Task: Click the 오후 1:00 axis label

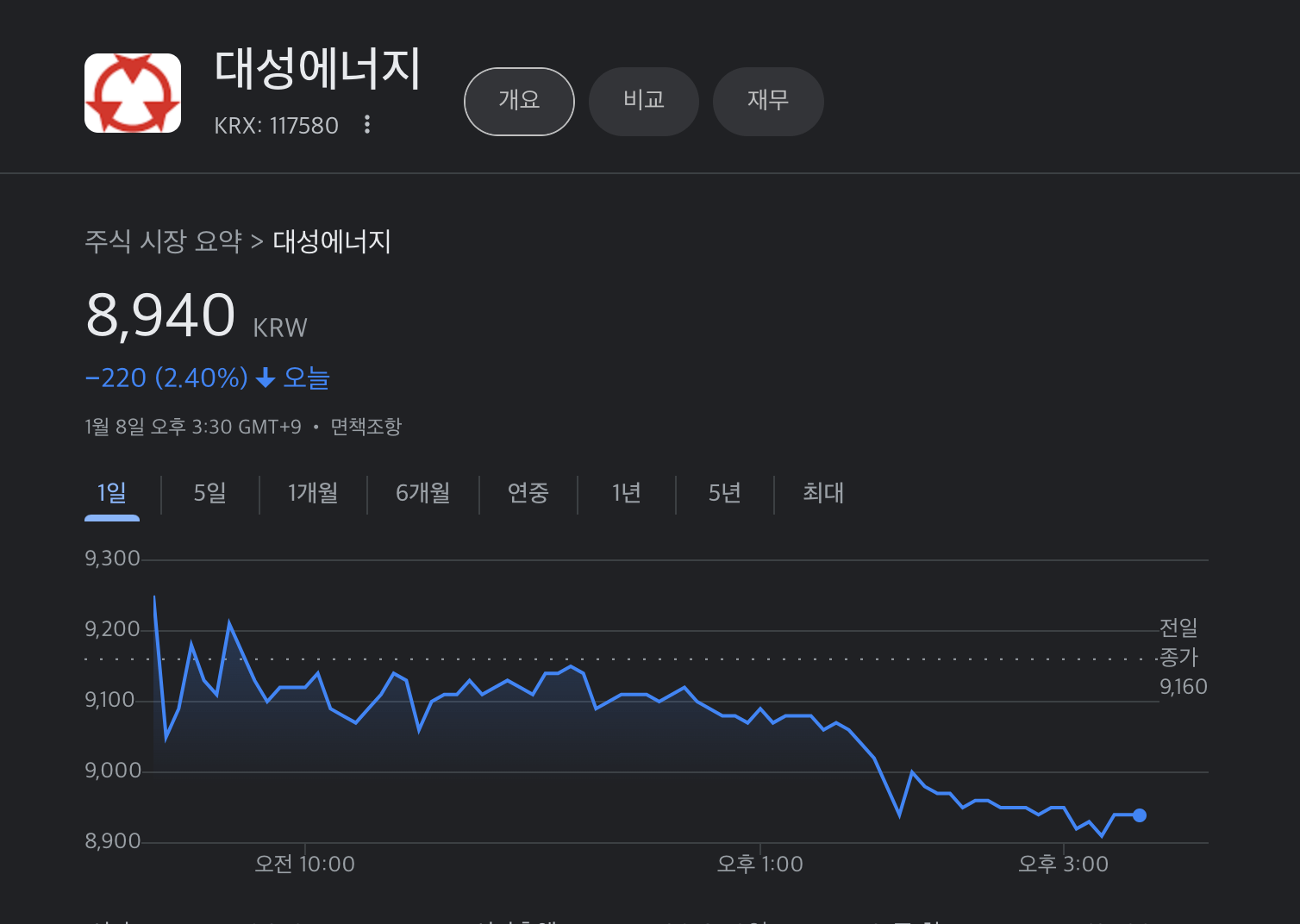Action: click(759, 864)
